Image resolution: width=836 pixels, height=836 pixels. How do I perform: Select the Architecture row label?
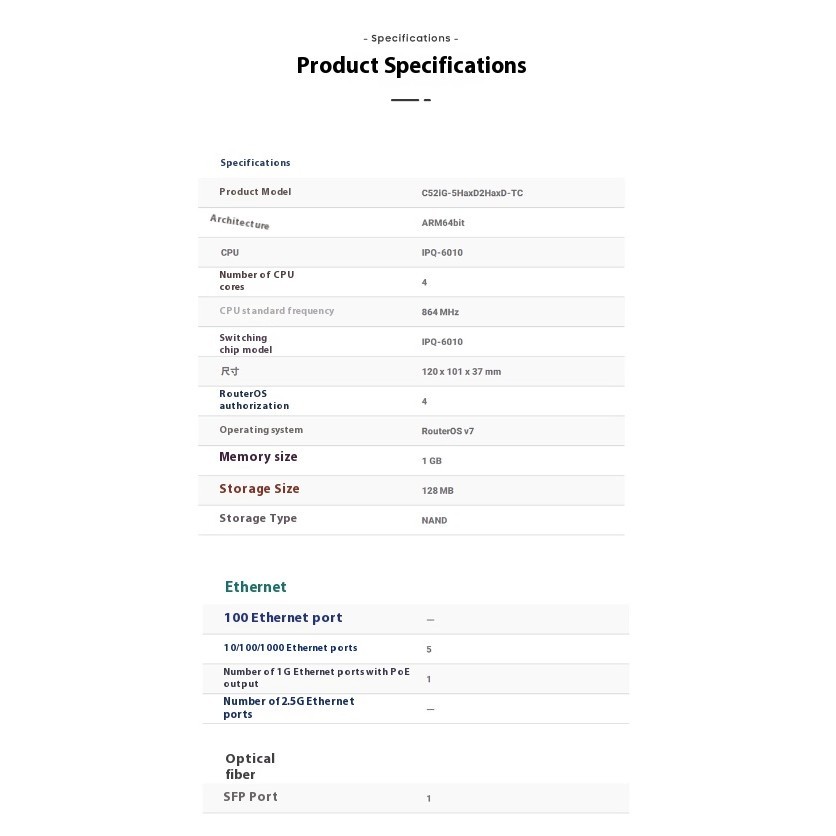pyautogui.click(x=240, y=222)
